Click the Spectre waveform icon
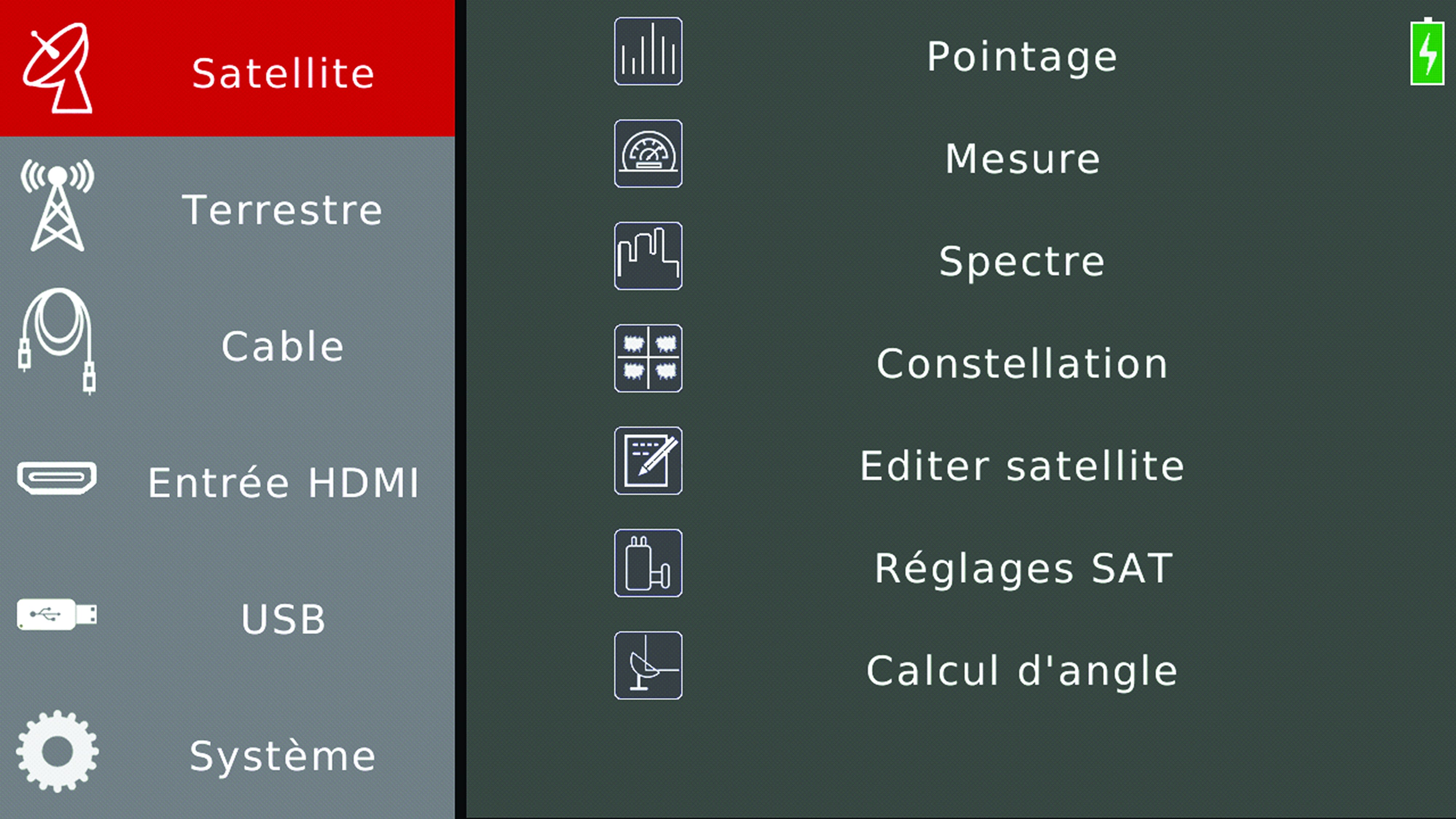The image size is (1456, 819). click(x=648, y=256)
